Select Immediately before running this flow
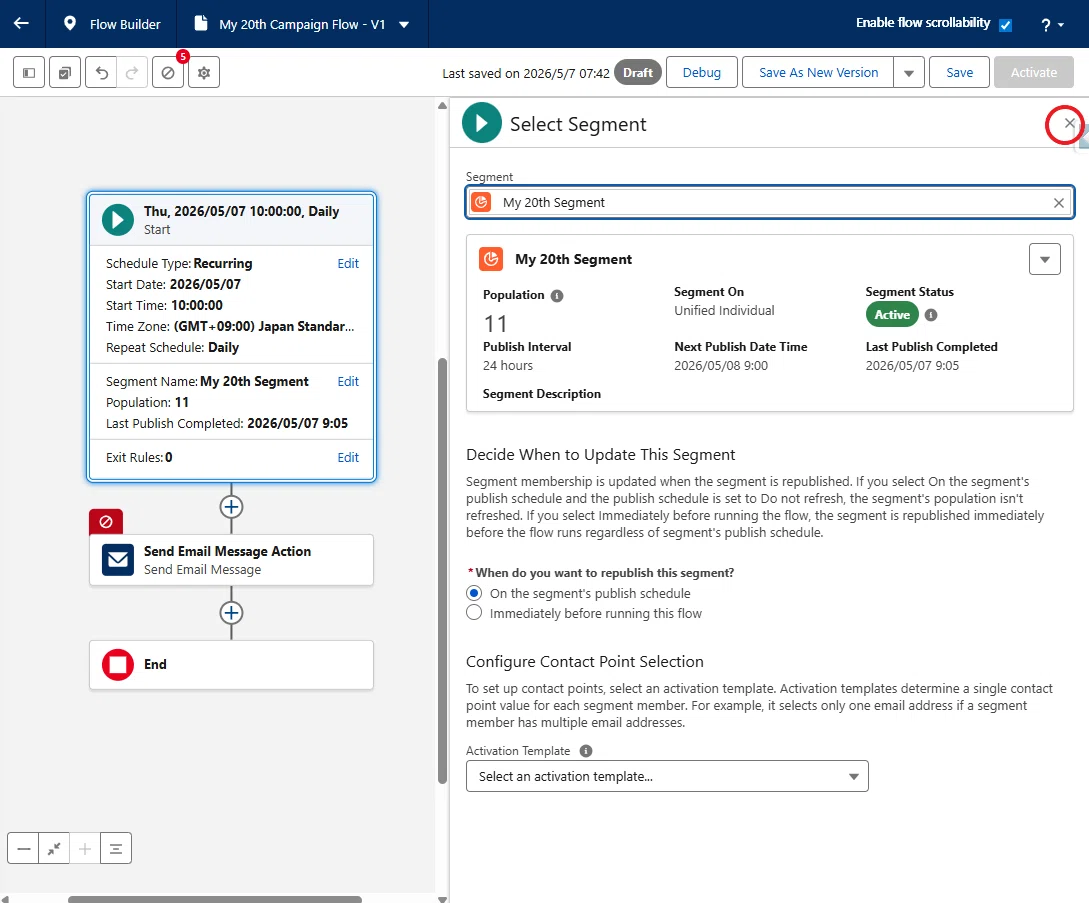Screen dimensions: 1089x903 (474, 613)
